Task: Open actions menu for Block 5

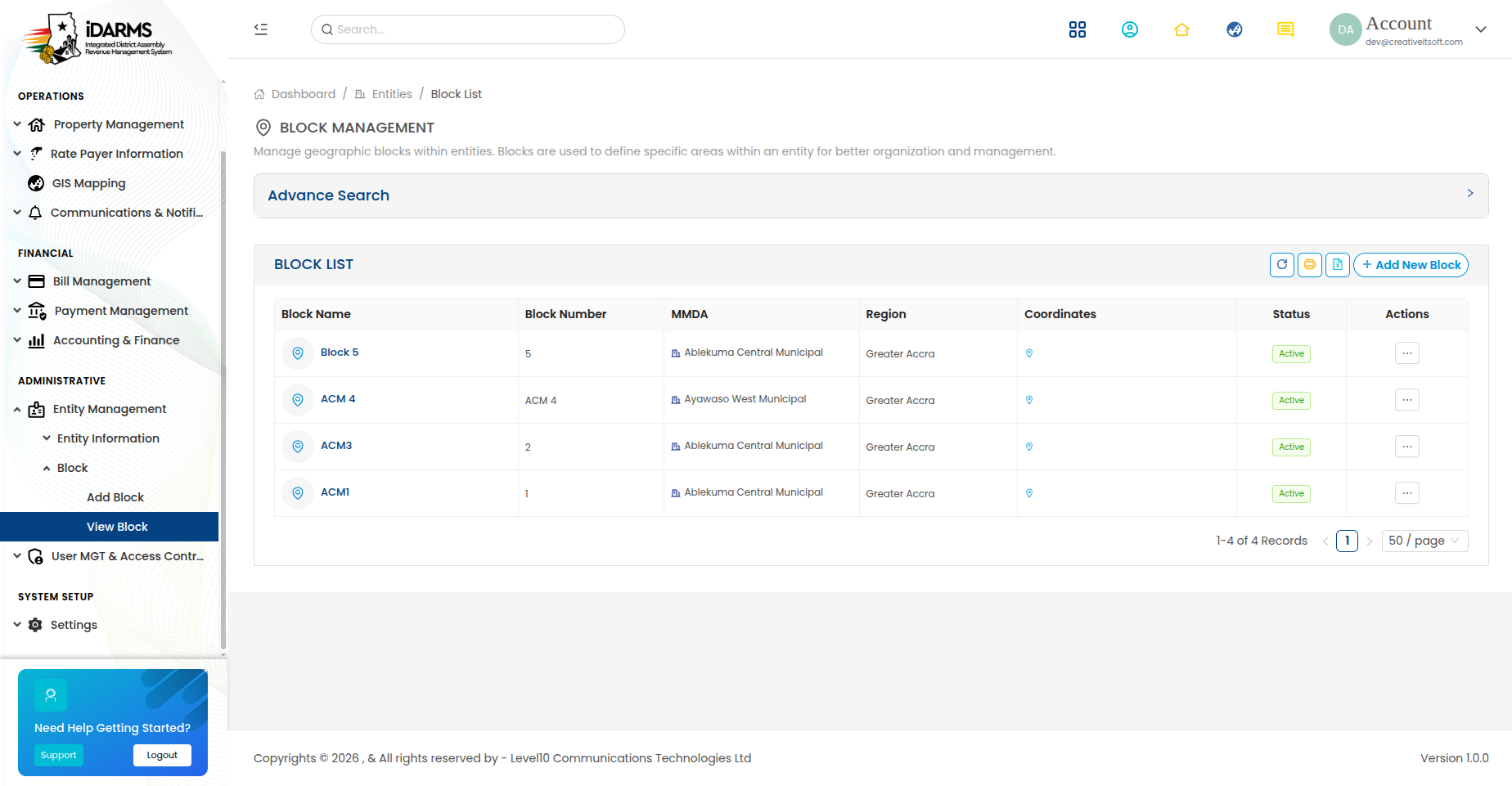Action: 1407,353
